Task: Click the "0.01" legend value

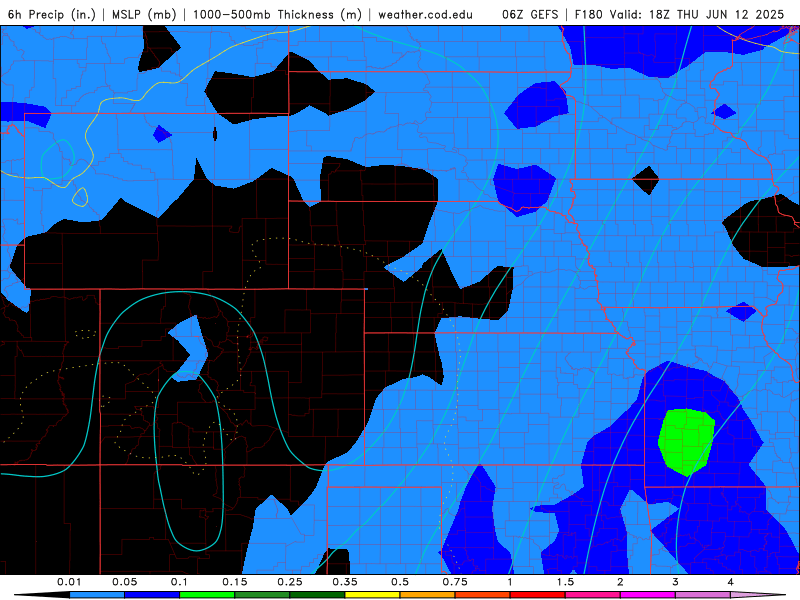Action: click(69, 582)
